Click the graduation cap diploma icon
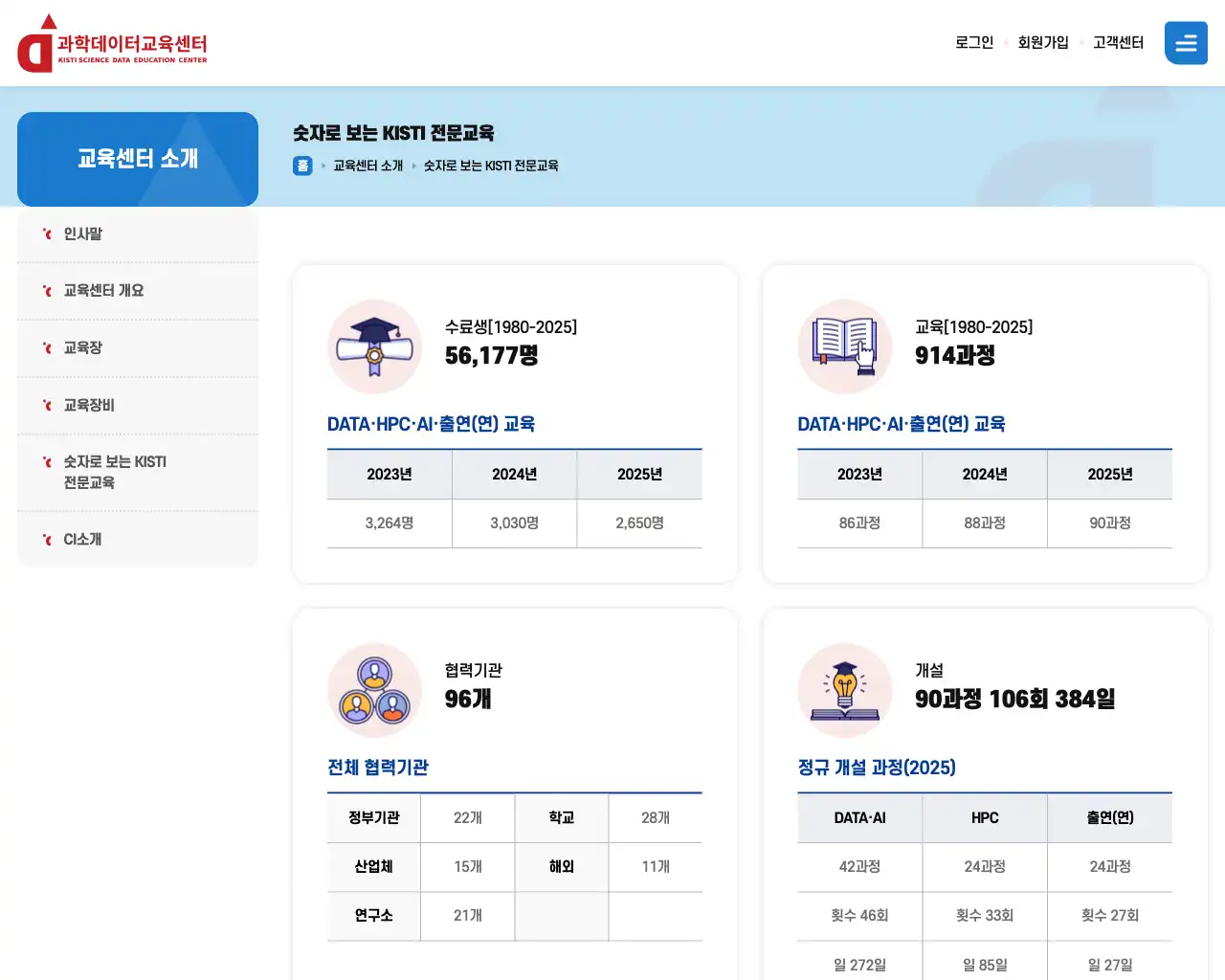The image size is (1225, 980). pyautogui.click(x=374, y=346)
